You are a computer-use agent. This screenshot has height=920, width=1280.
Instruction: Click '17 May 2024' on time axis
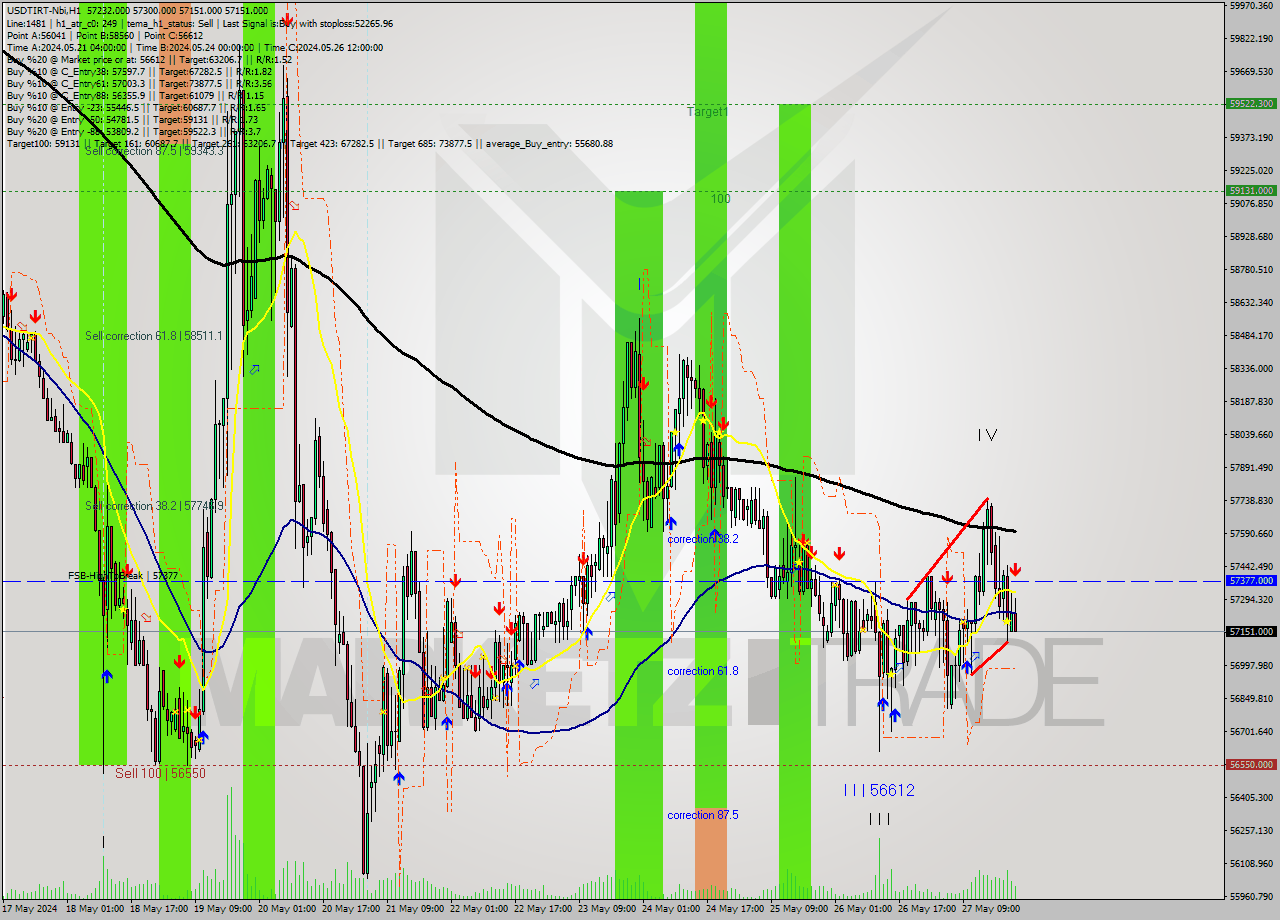(32, 909)
